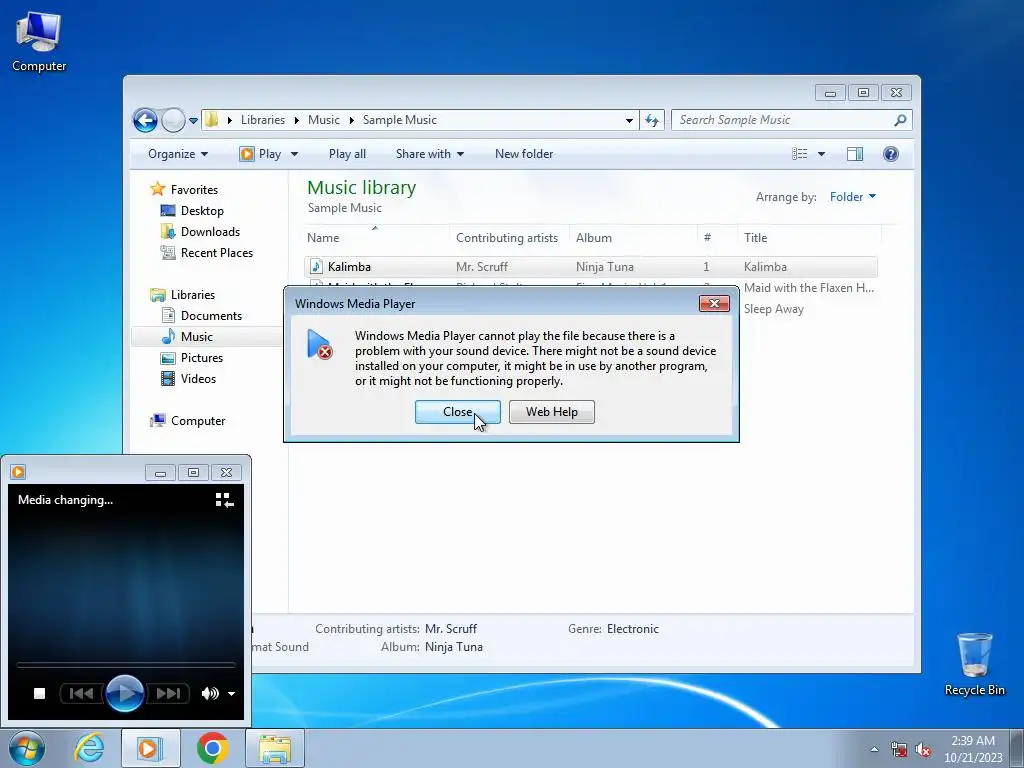
Task: Open Google Chrome from the taskbar
Action: click(x=212, y=748)
